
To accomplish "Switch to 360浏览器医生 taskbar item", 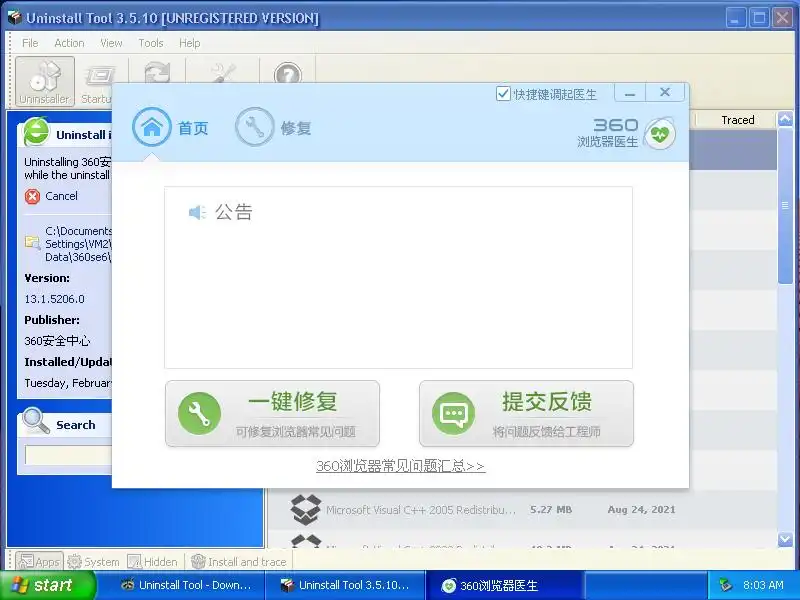I will [x=505, y=585].
